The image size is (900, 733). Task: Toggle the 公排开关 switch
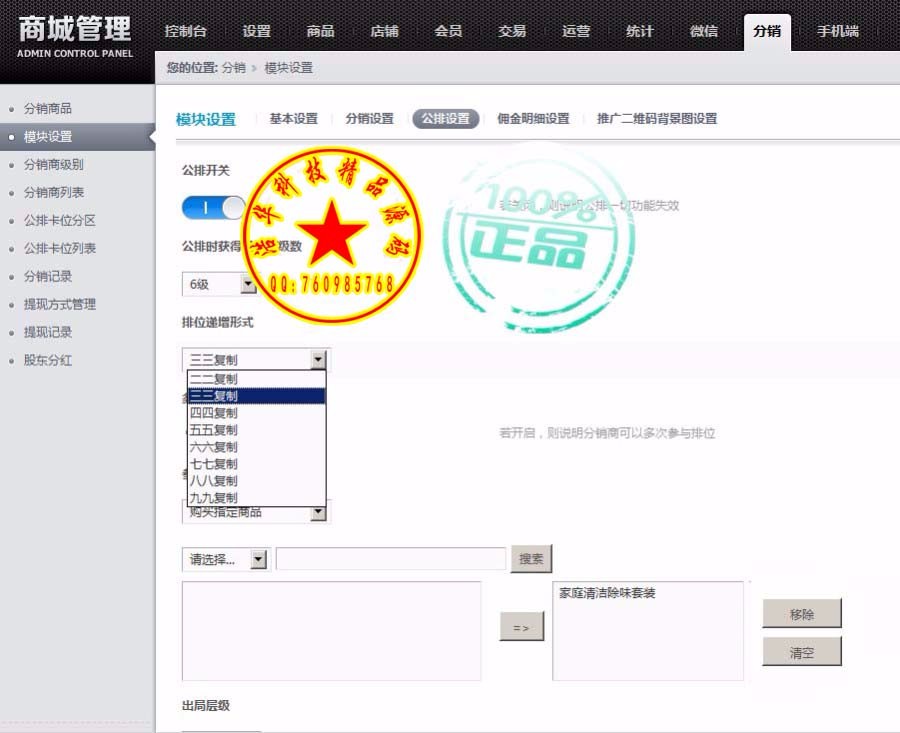(214, 208)
